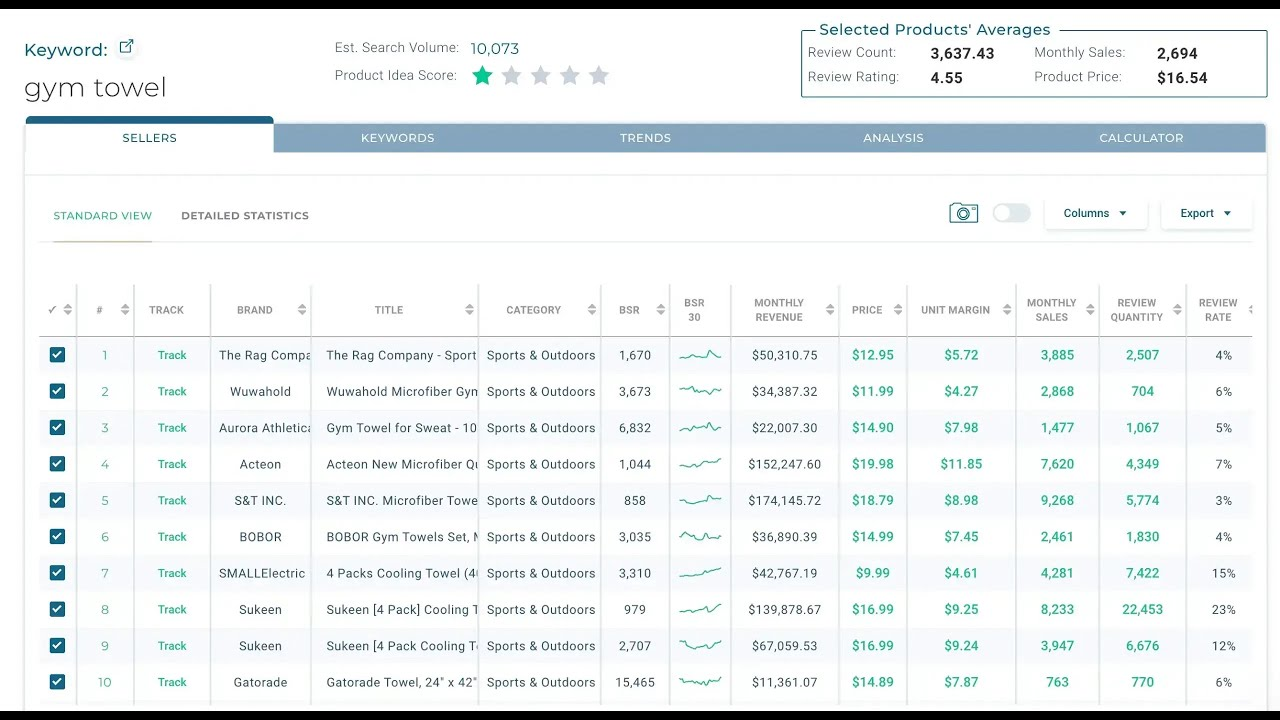Open the Export dropdown
Viewport: 1280px width, 720px height.
(x=1206, y=213)
